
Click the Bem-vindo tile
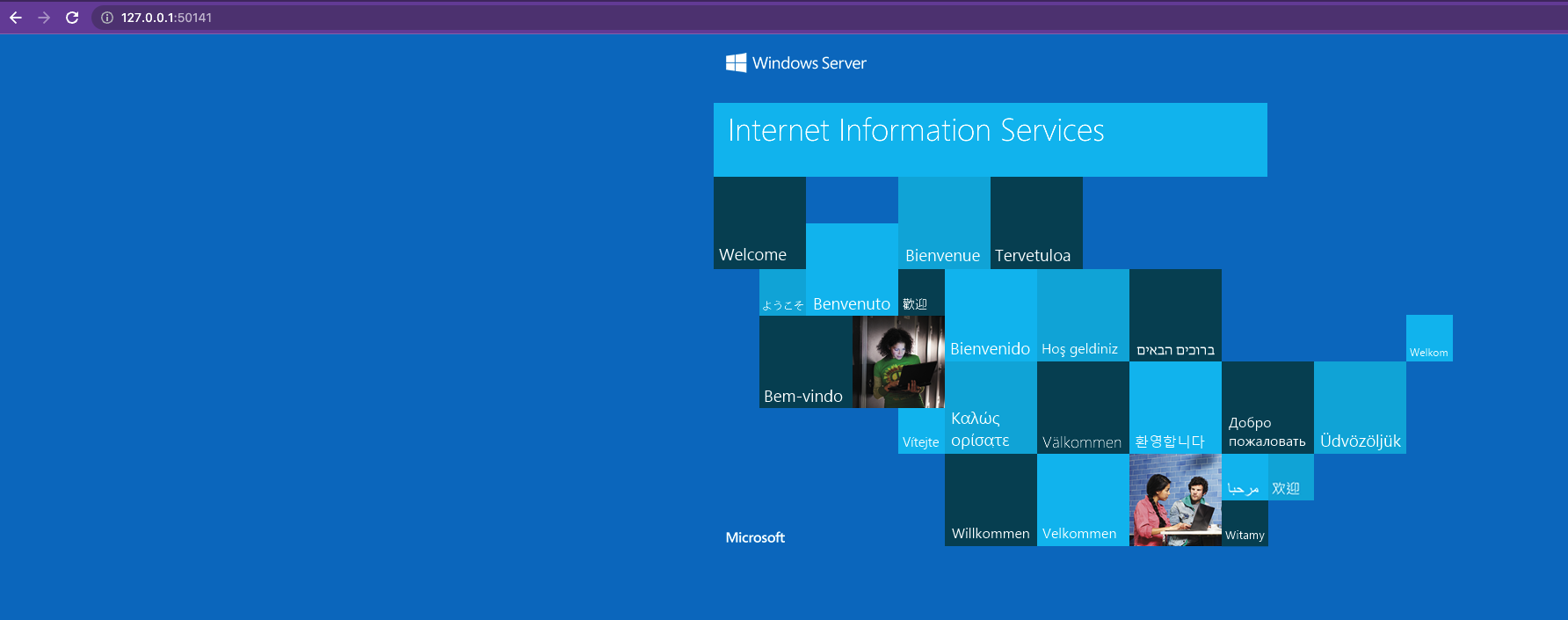click(x=806, y=361)
